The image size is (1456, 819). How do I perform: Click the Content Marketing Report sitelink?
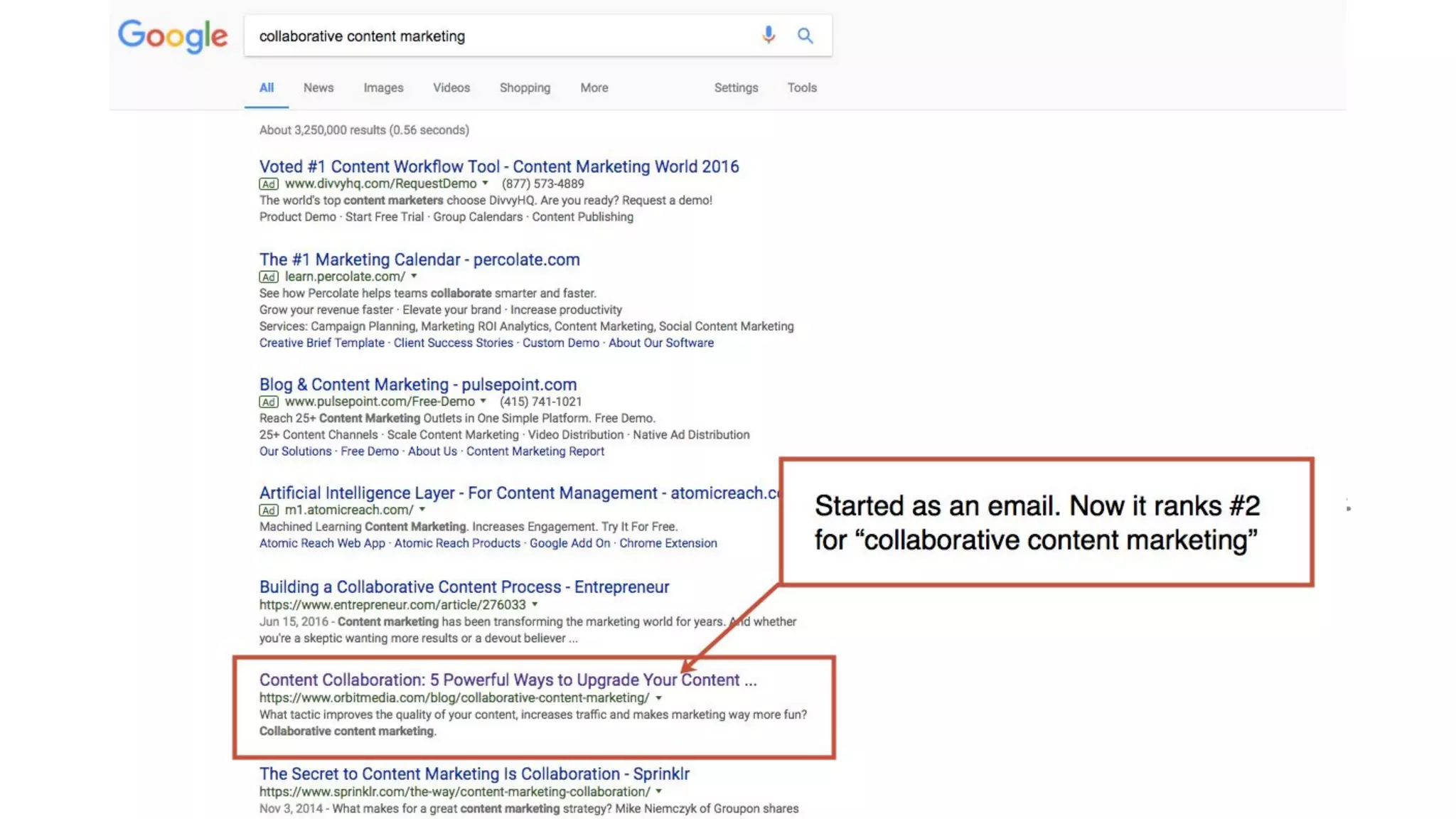pyautogui.click(x=535, y=451)
